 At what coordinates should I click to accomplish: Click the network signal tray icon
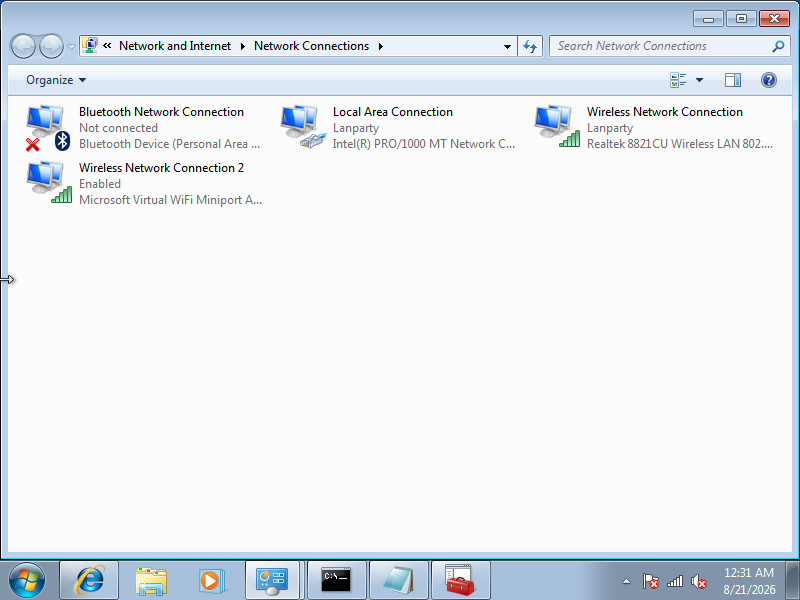[674, 581]
